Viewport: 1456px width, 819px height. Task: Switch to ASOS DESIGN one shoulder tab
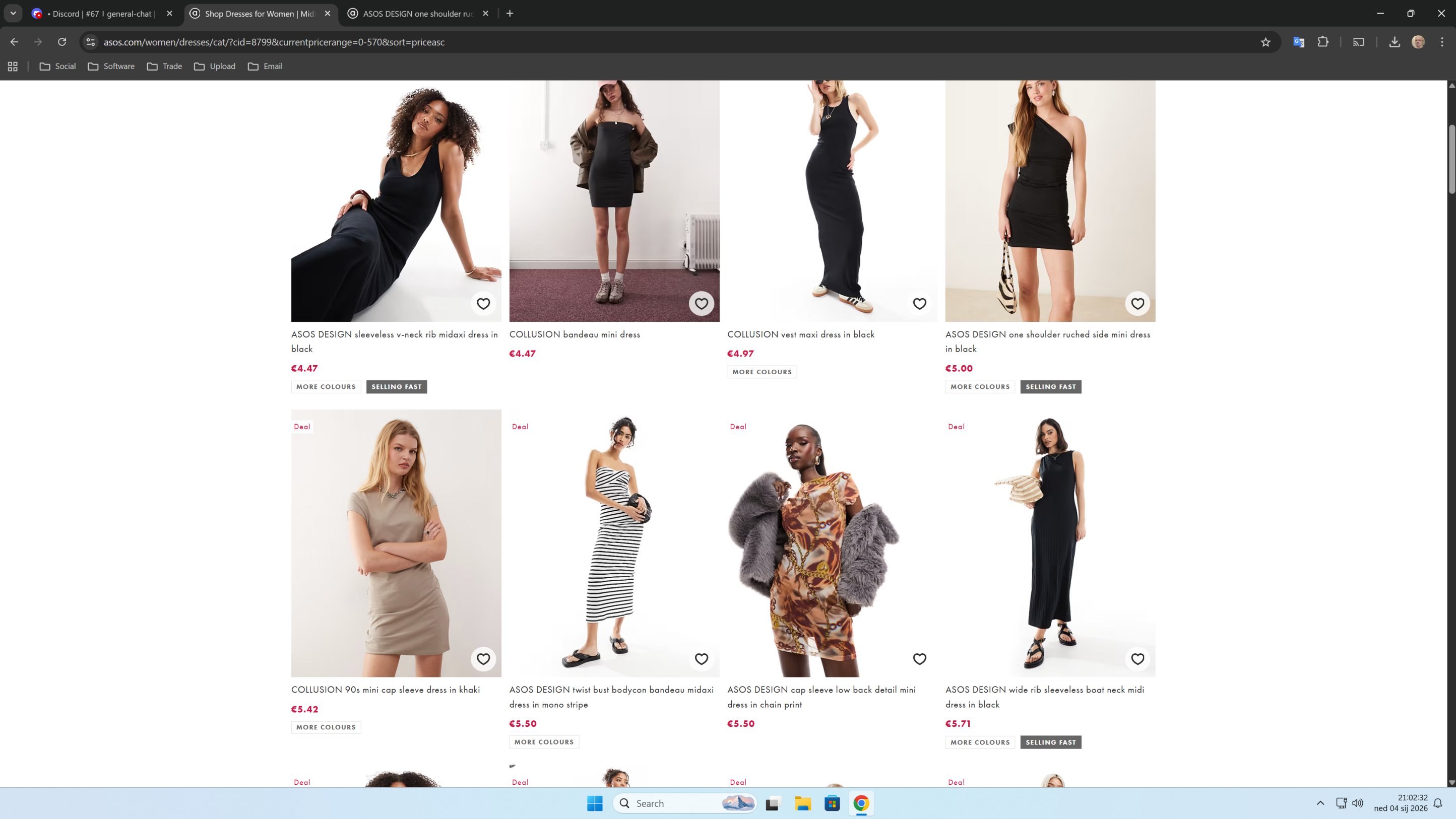(417, 14)
